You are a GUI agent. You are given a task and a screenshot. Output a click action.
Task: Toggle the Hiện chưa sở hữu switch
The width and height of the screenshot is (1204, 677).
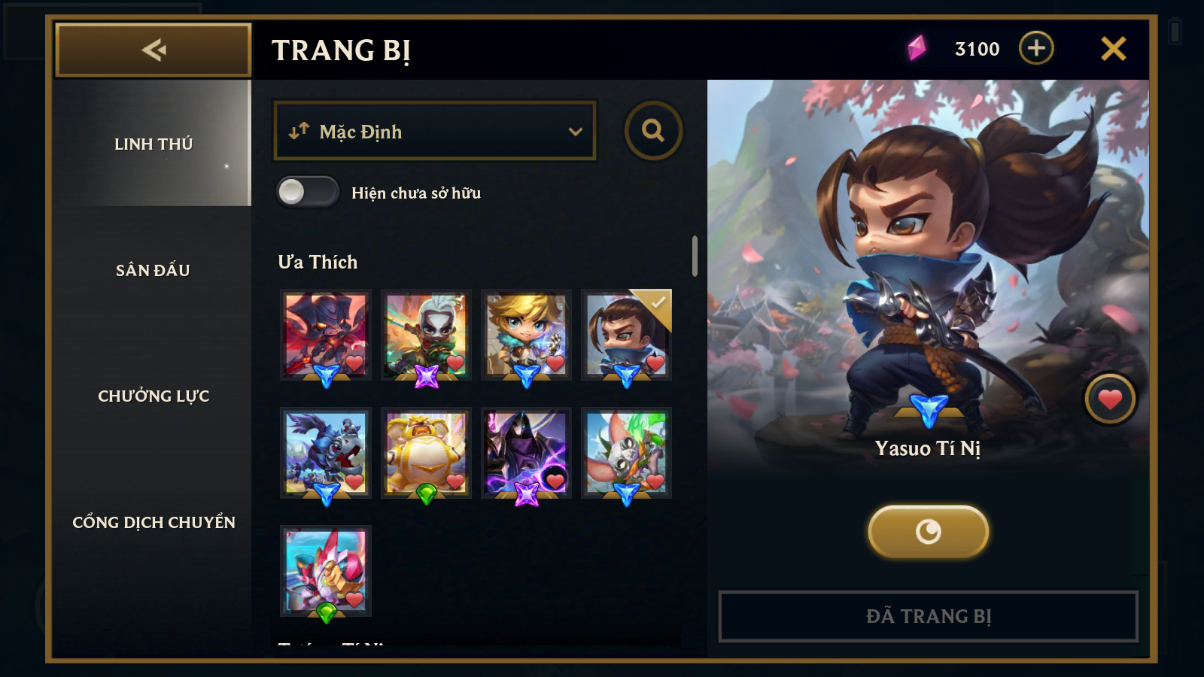[x=308, y=192]
